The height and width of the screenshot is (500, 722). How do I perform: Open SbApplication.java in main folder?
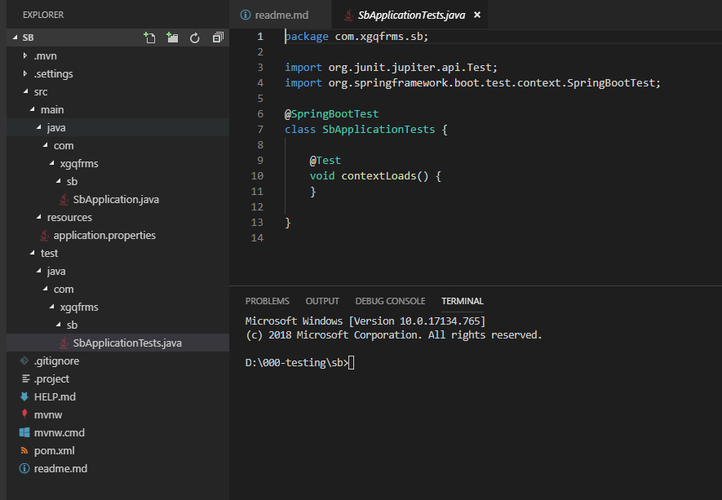[x=115, y=199]
